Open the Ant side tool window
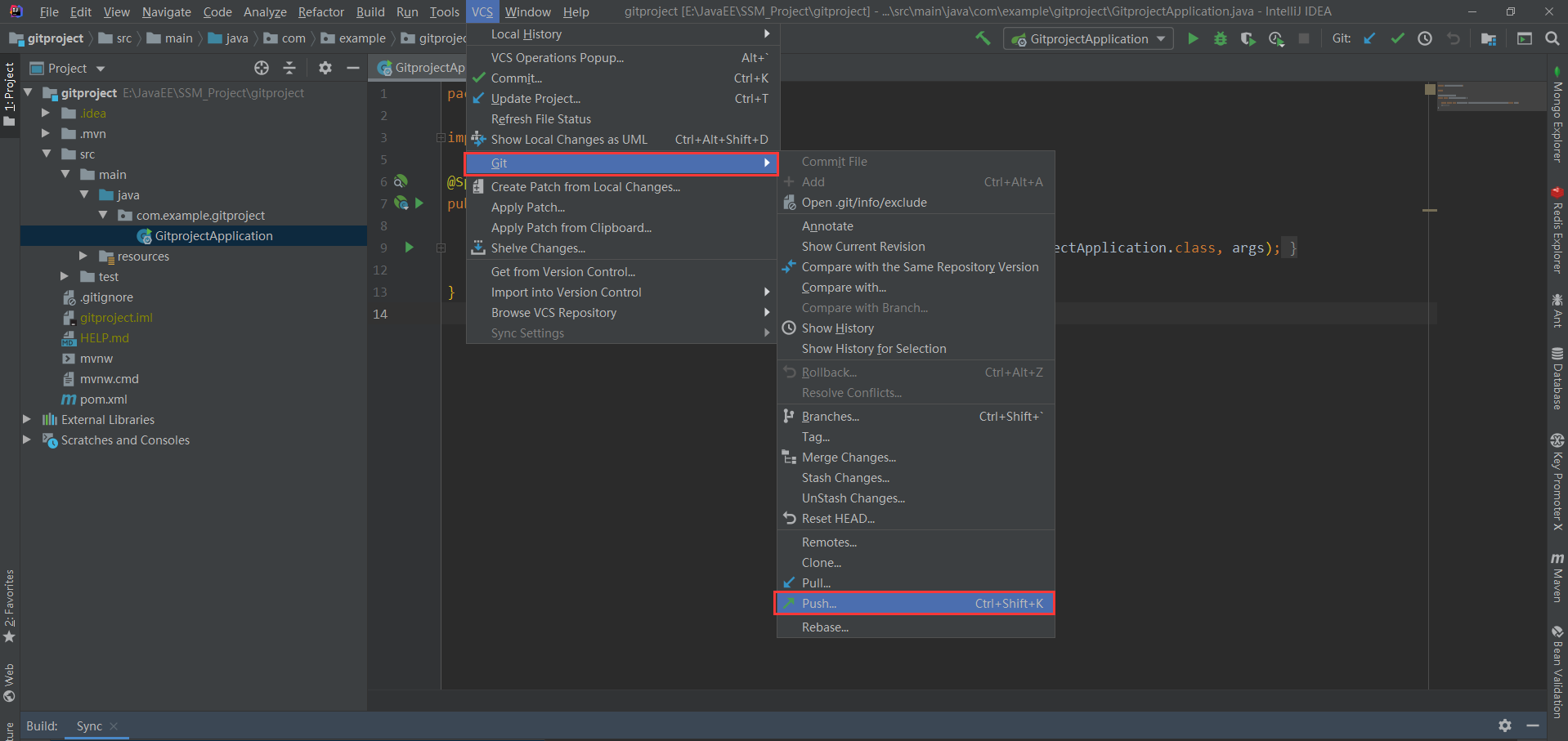 click(x=1557, y=310)
